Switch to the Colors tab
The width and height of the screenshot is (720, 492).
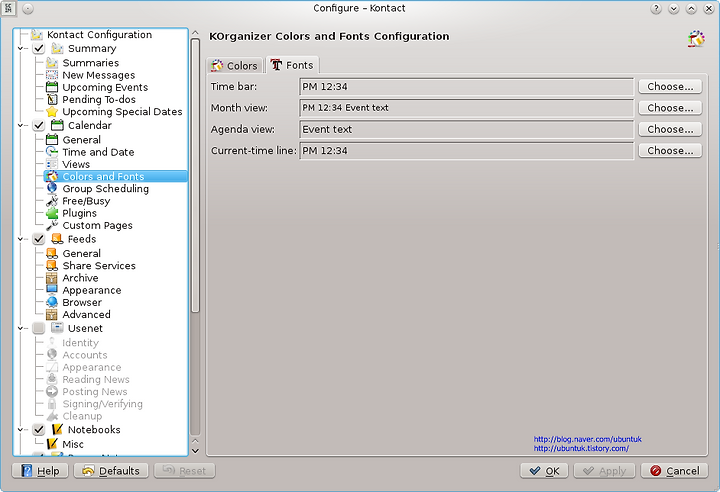(235, 66)
